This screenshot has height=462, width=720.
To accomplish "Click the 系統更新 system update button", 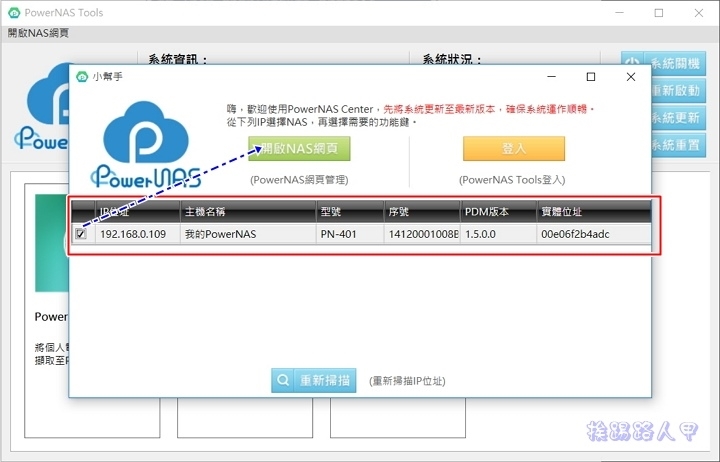I will (664, 118).
